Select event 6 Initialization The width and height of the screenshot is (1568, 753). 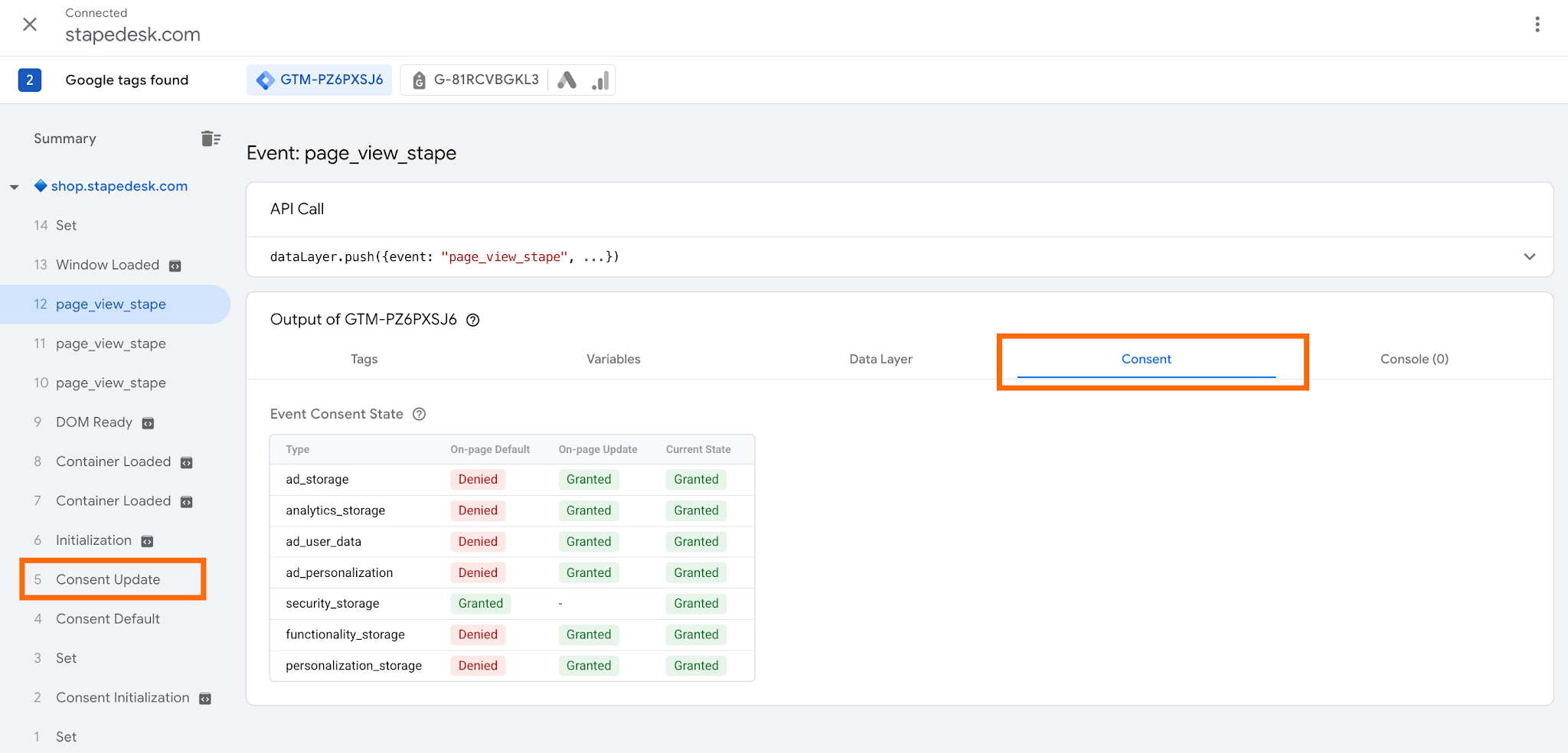point(115,540)
